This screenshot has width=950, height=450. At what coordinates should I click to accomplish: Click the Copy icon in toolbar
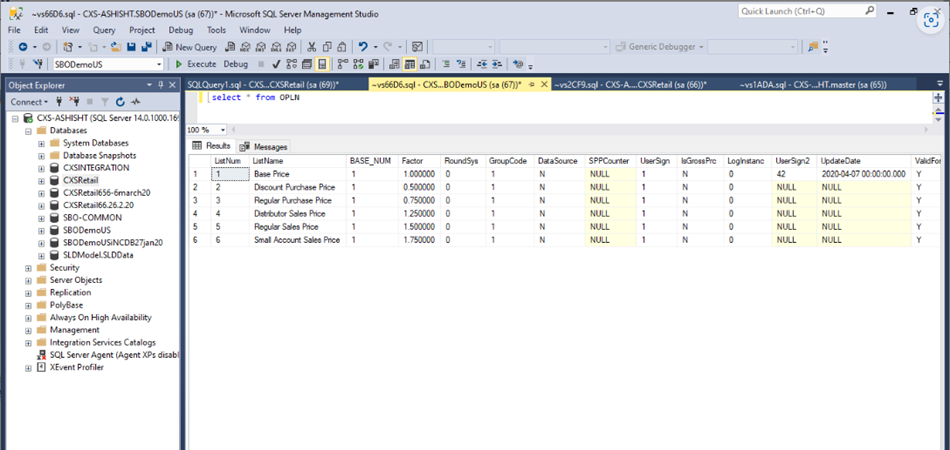pos(327,47)
